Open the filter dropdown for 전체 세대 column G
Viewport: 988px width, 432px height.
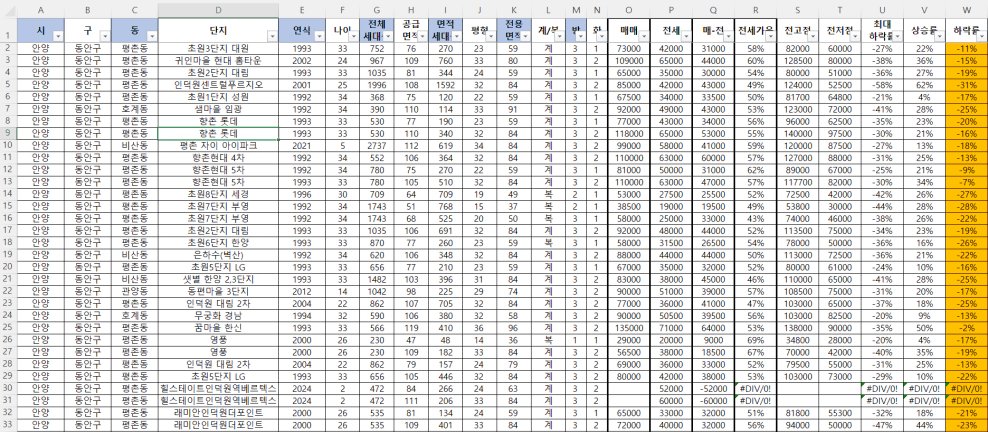(x=388, y=37)
